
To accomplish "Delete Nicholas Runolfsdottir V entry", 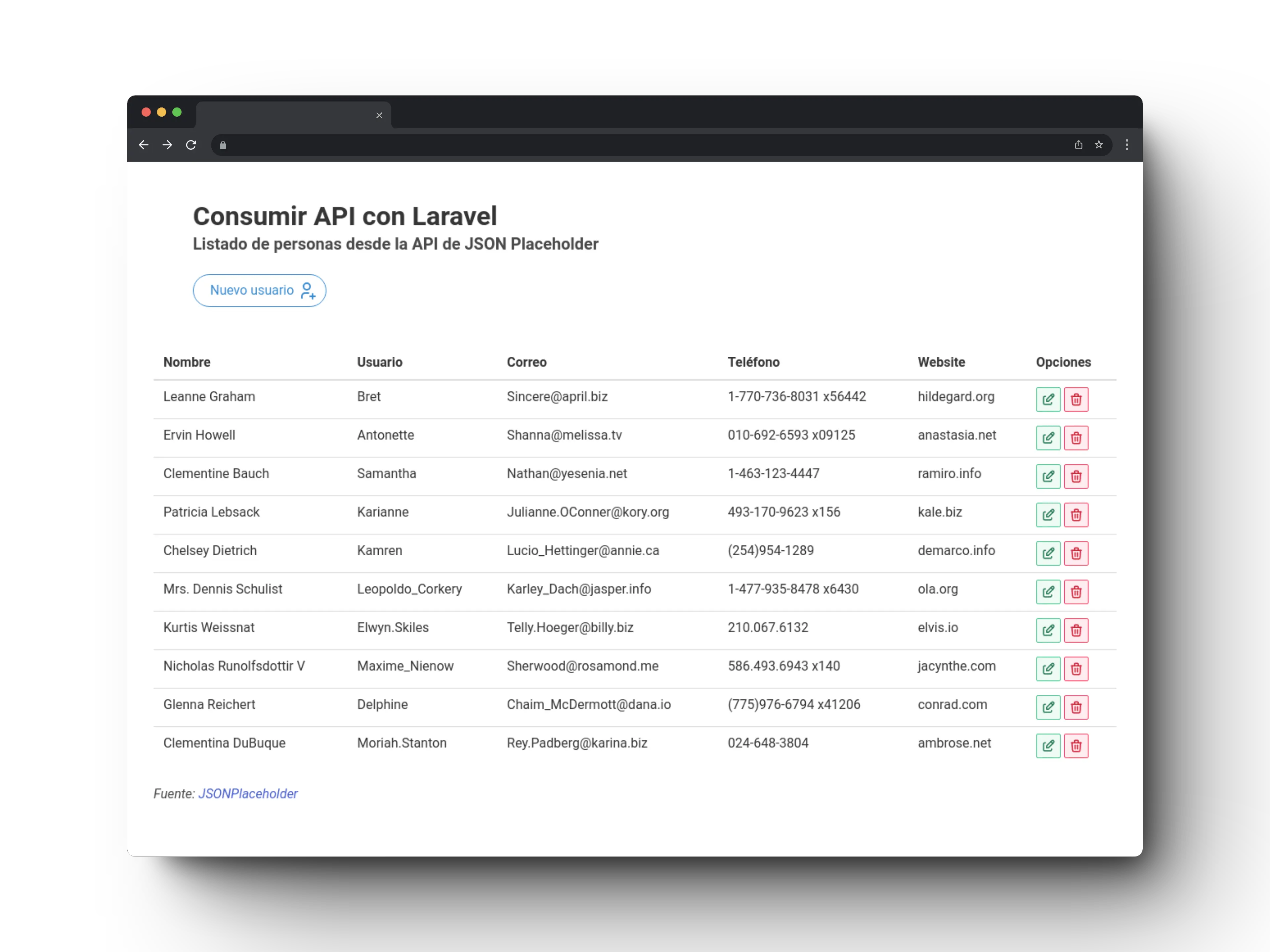I will click(1076, 668).
